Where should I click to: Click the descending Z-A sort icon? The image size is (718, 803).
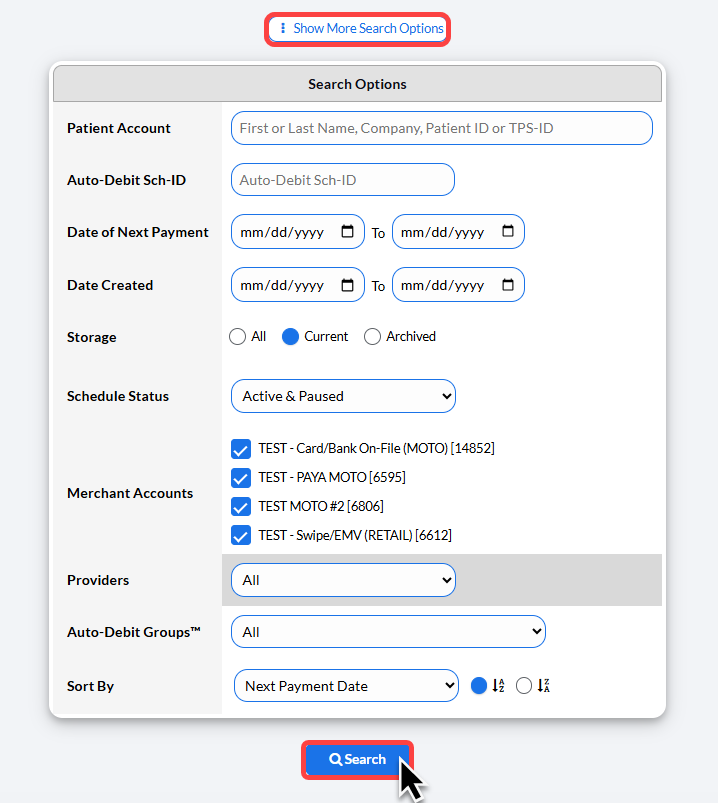pyautogui.click(x=543, y=686)
